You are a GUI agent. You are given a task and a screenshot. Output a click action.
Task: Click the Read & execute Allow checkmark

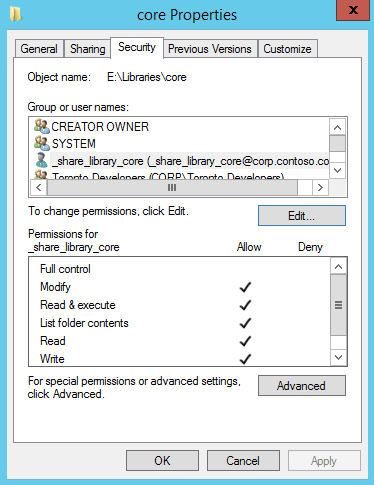pyautogui.click(x=245, y=305)
